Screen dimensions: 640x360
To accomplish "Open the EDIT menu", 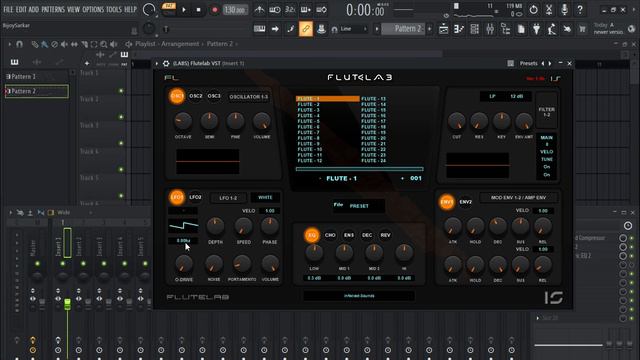I will pyautogui.click(x=21, y=9).
